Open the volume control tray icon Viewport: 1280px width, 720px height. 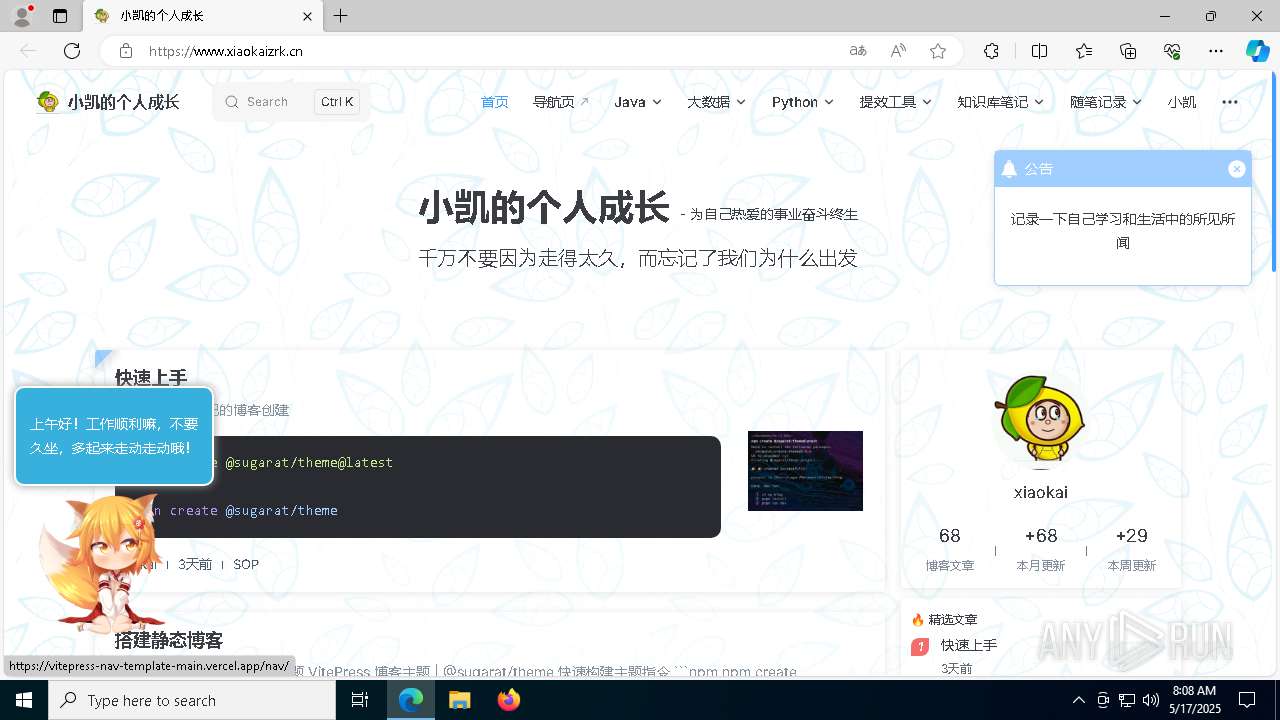[1150, 700]
